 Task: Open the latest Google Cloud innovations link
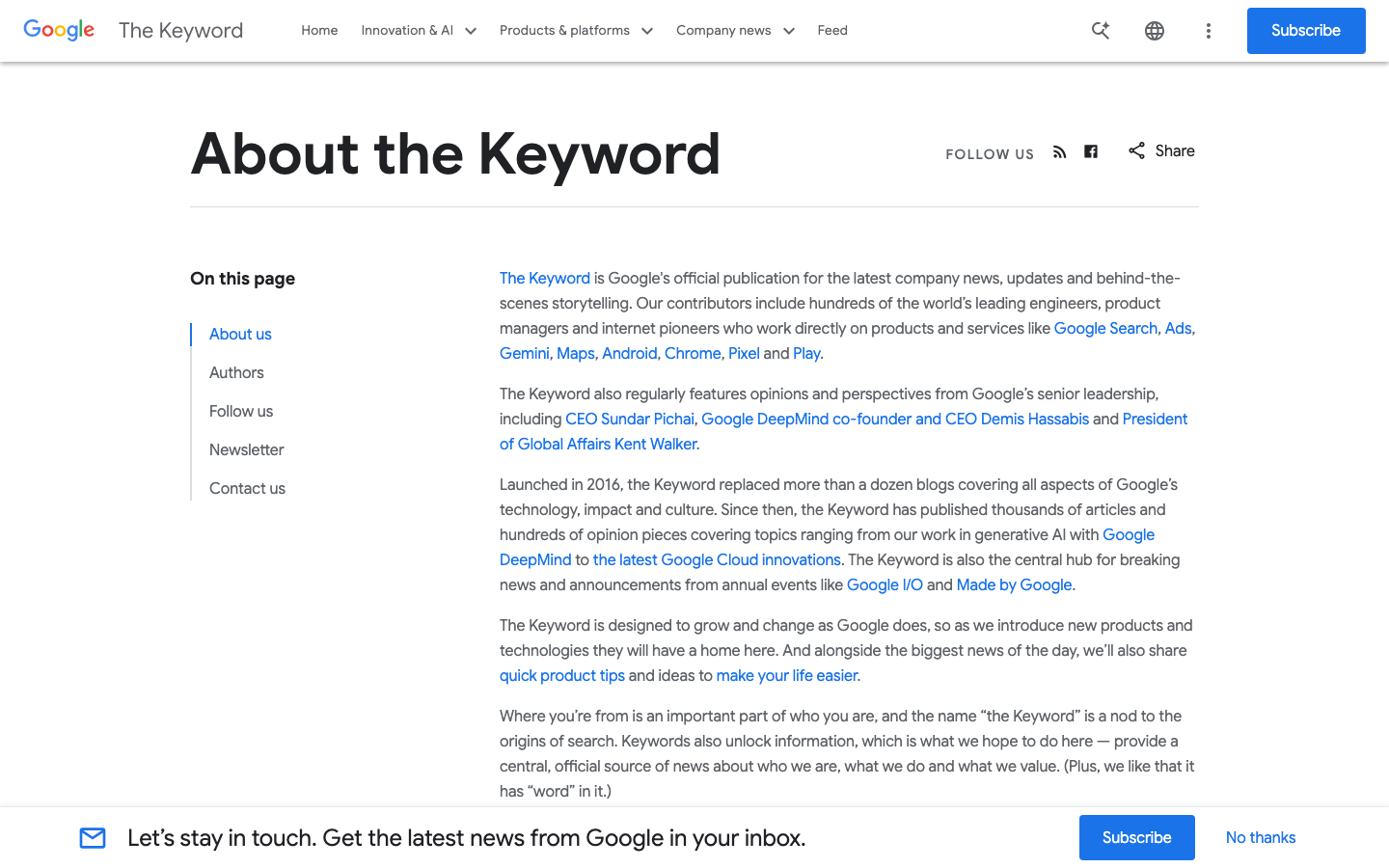click(717, 559)
